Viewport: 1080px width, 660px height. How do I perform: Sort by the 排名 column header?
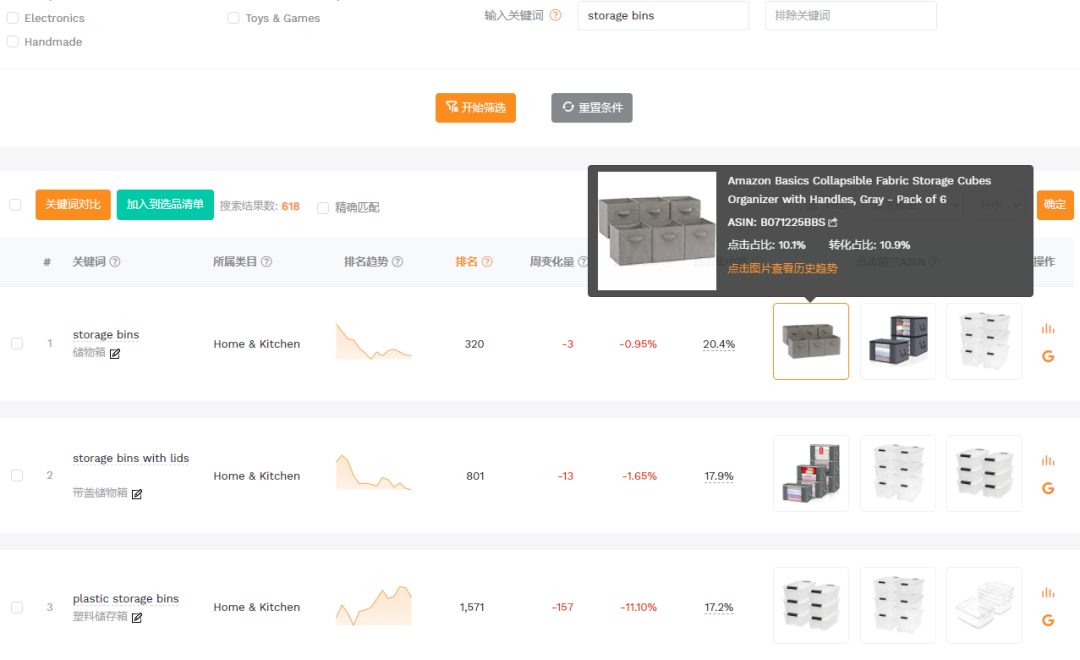(466, 262)
